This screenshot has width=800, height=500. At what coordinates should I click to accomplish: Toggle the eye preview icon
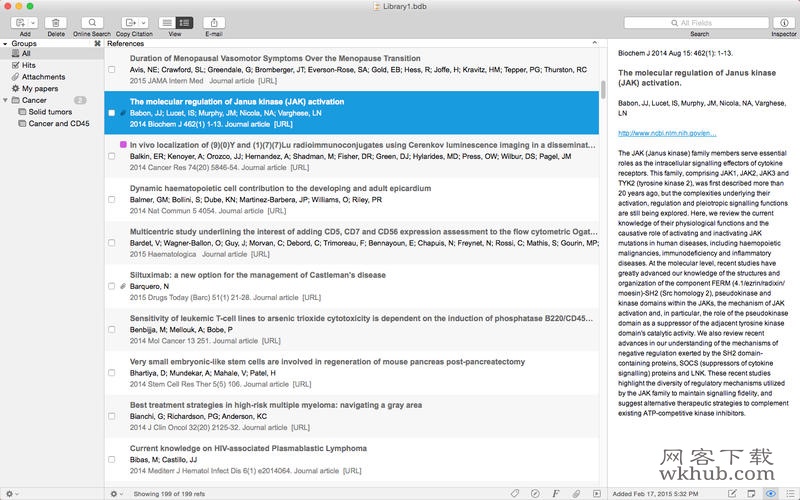pyautogui.click(x=771, y=493)
